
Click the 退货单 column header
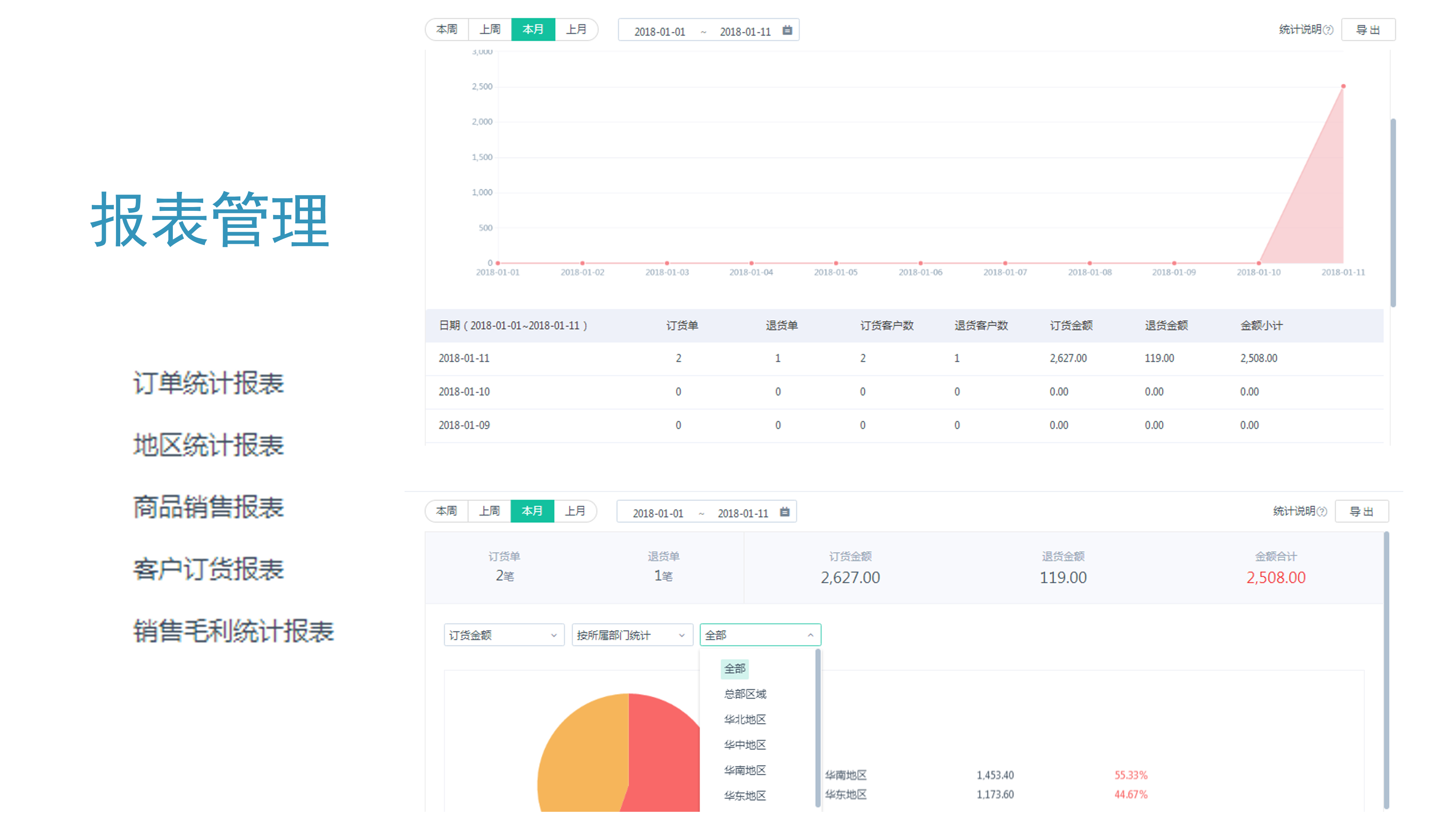[x=782, y=326]
